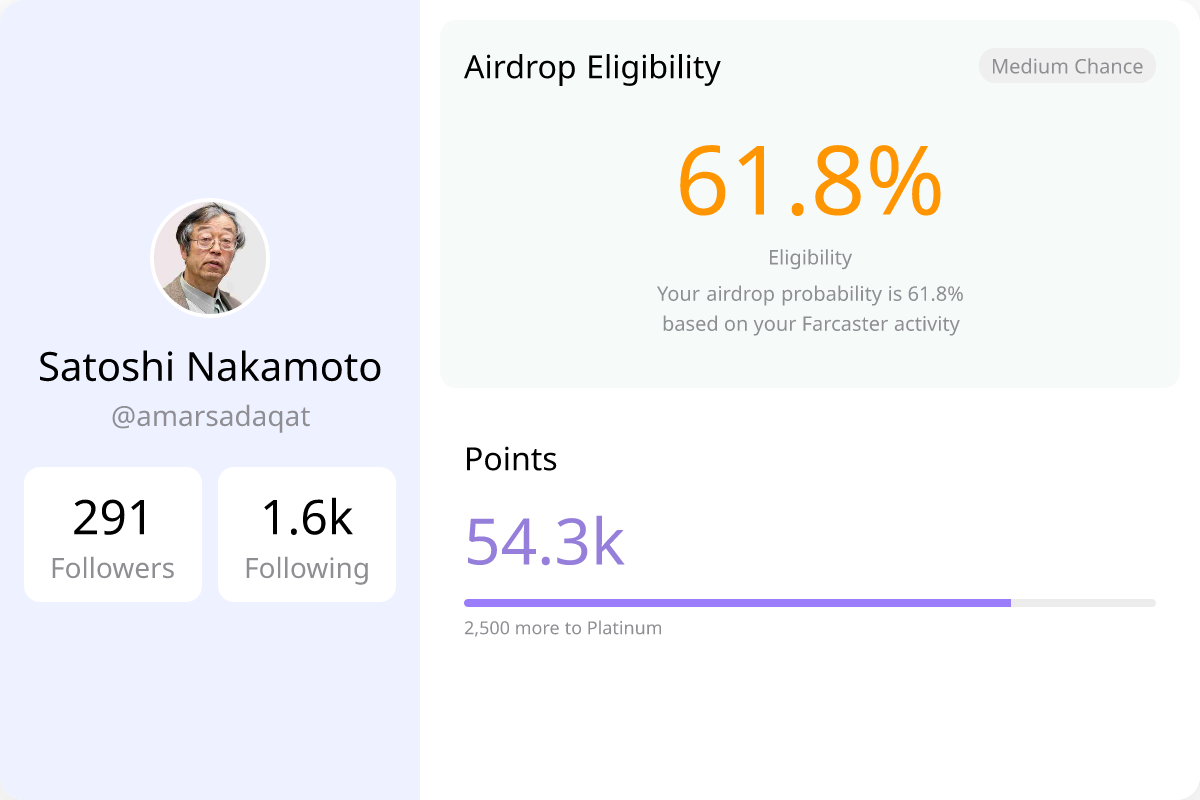1200x800 pixels.
Task: Select the Satoshi Nakamoto display name
Action: (210, 367)
